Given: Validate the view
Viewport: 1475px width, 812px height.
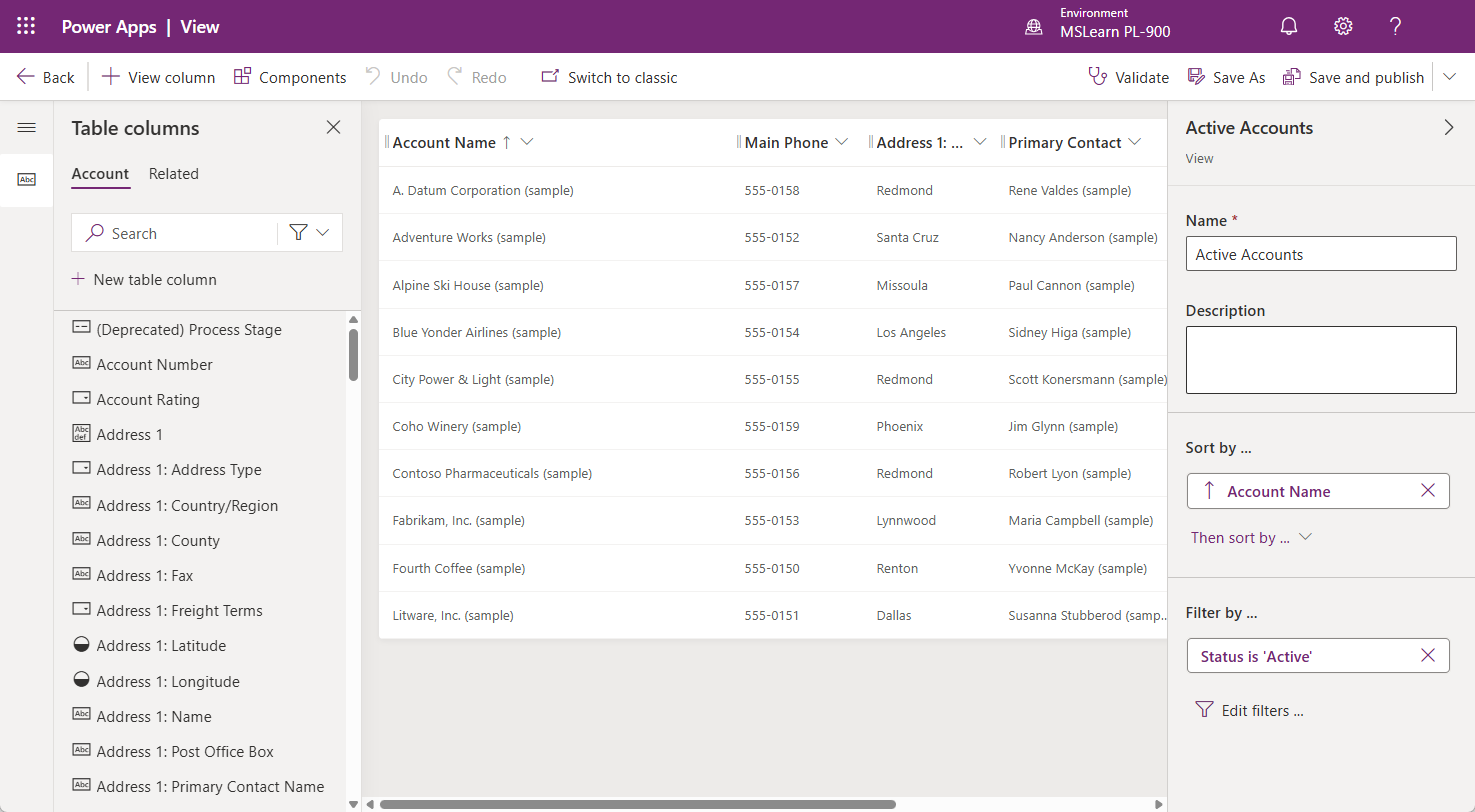Looking at the screenshot, I should coord(1129,77).
